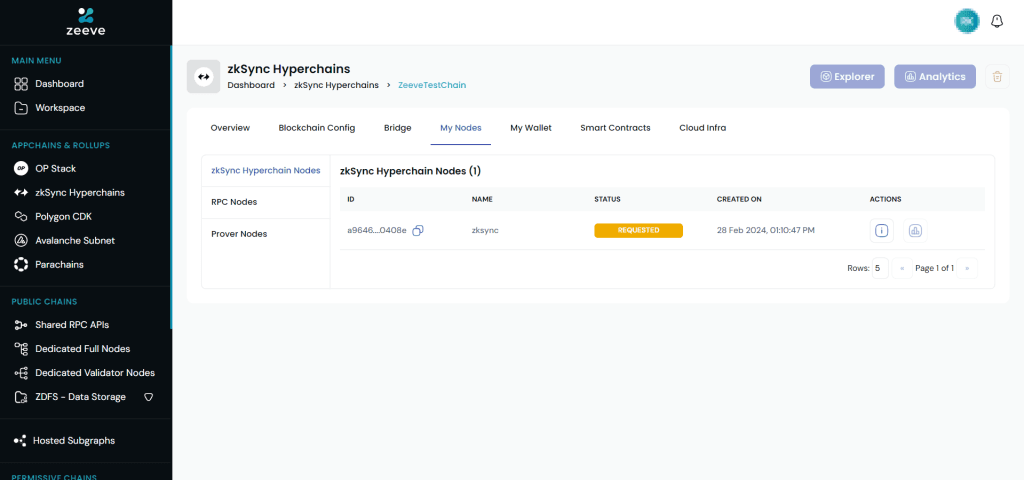Click the Explorer button
This screenshot has width=1024, height=480.
tap(847, 76)
